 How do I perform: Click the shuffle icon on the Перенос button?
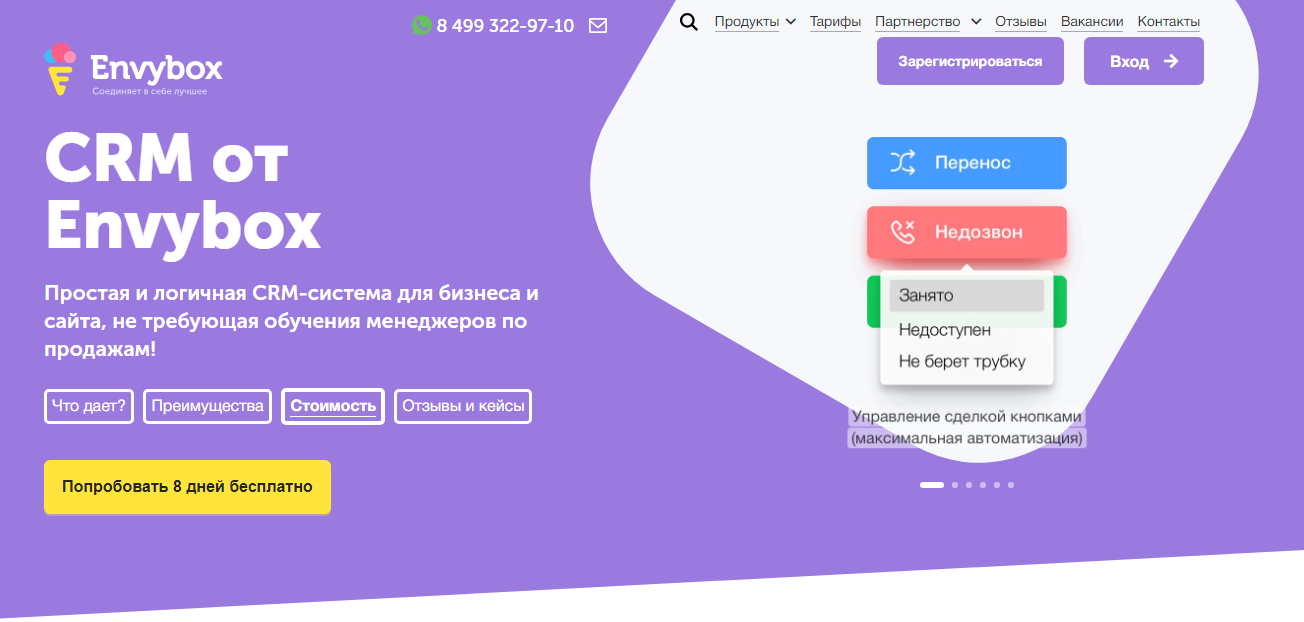902,163
